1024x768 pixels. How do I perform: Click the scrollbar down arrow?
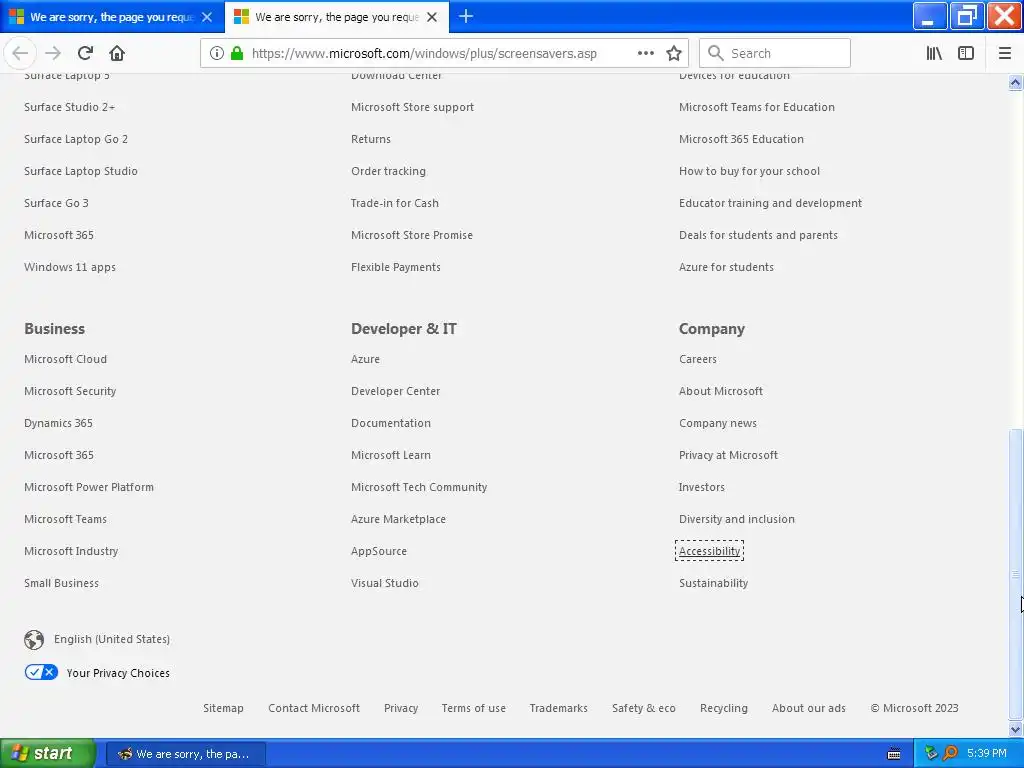1015,729
